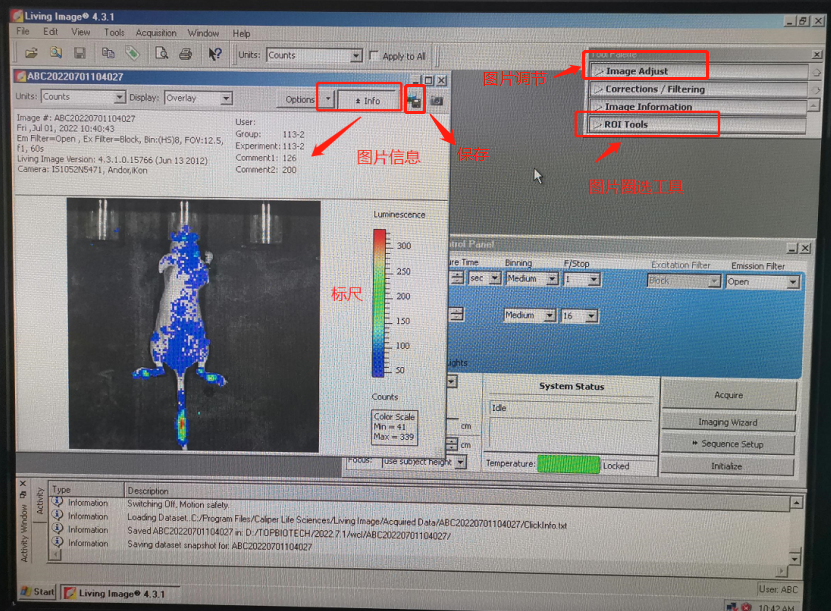831x611 pixels.
Task: Click info icon beside Loading Dataset row
Action: click(x=58, y=515)
